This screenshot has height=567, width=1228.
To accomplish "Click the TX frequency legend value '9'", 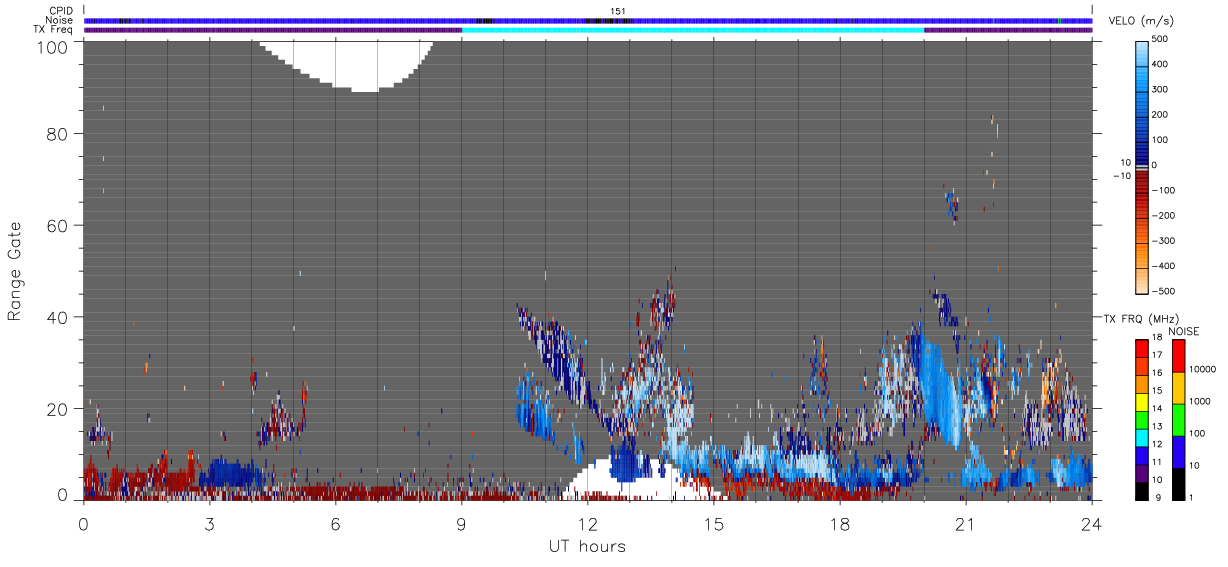I will point(1158,497).
